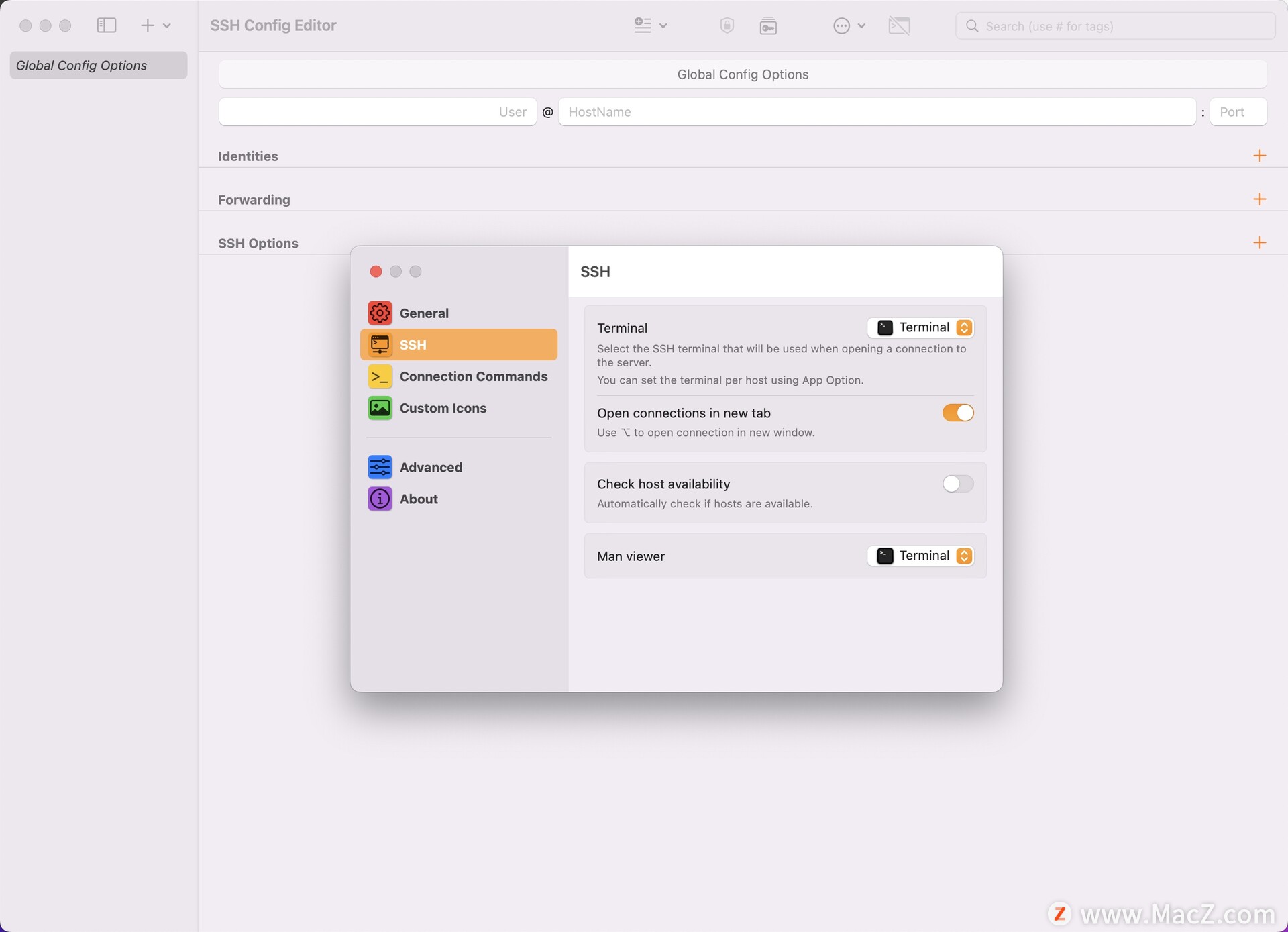
Task: Change the Man viewer popup selection
Action: pyautogui.click(x=921, y=556)
